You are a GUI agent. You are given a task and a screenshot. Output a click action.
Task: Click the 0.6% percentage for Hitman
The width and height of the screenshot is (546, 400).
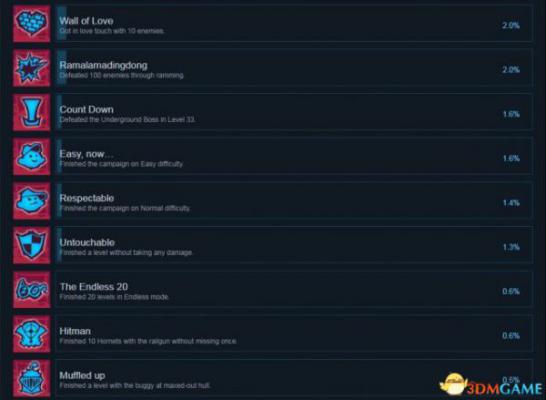coord(511,336)
